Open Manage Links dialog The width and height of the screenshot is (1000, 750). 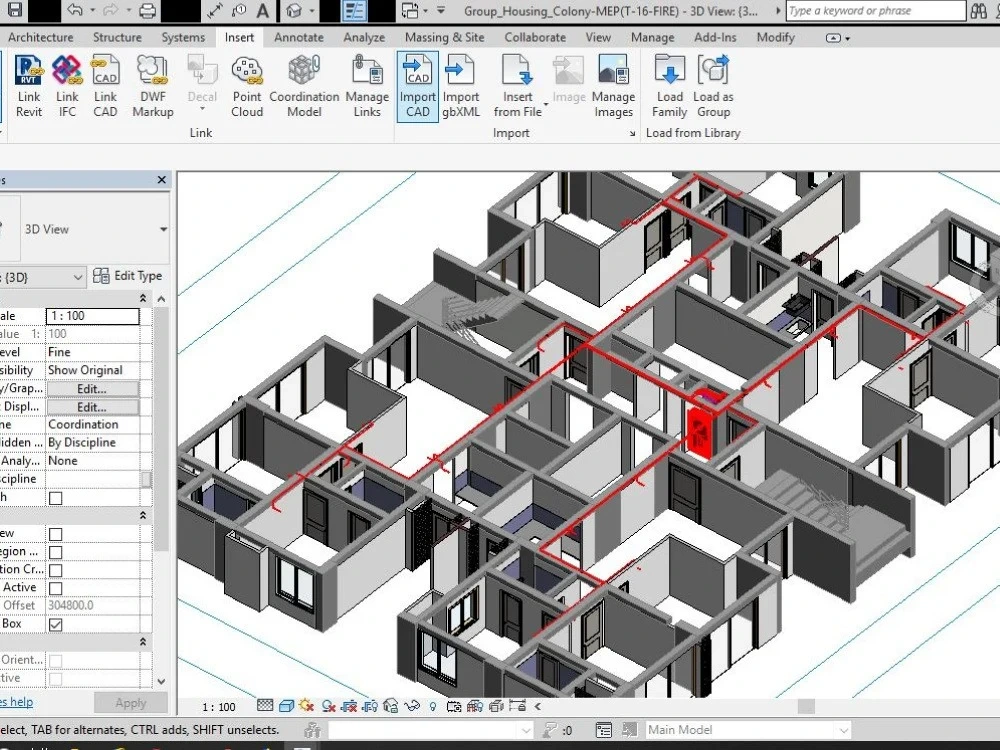point(367,87)
